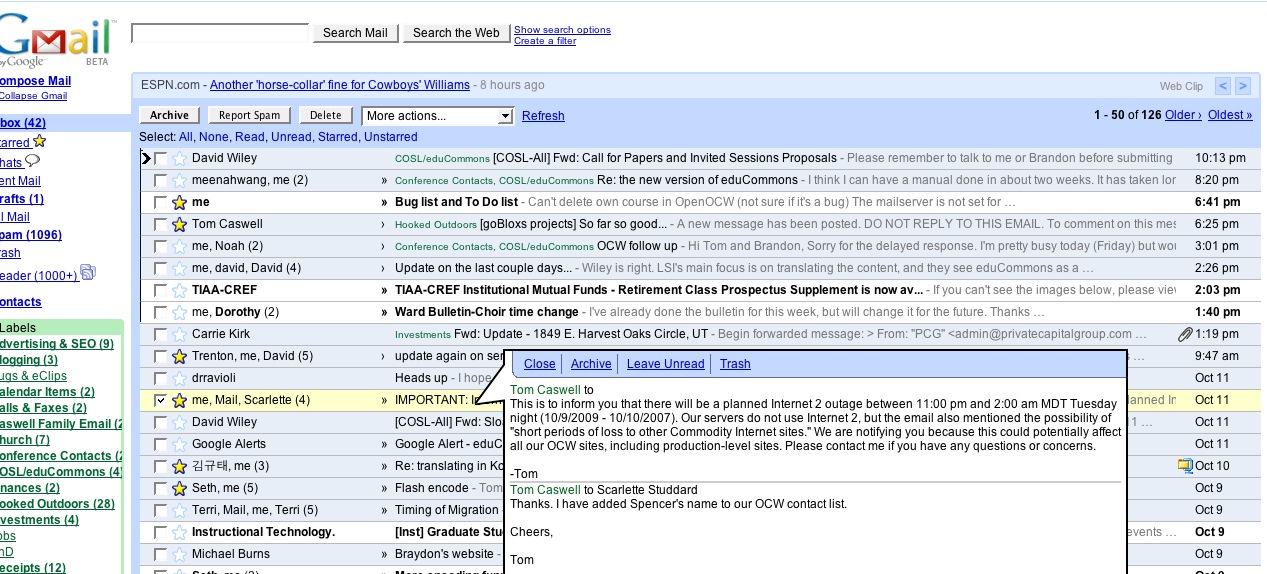Click the mail search input field
The width and height of the screenshot is (1267, 574).
[220, 33]
